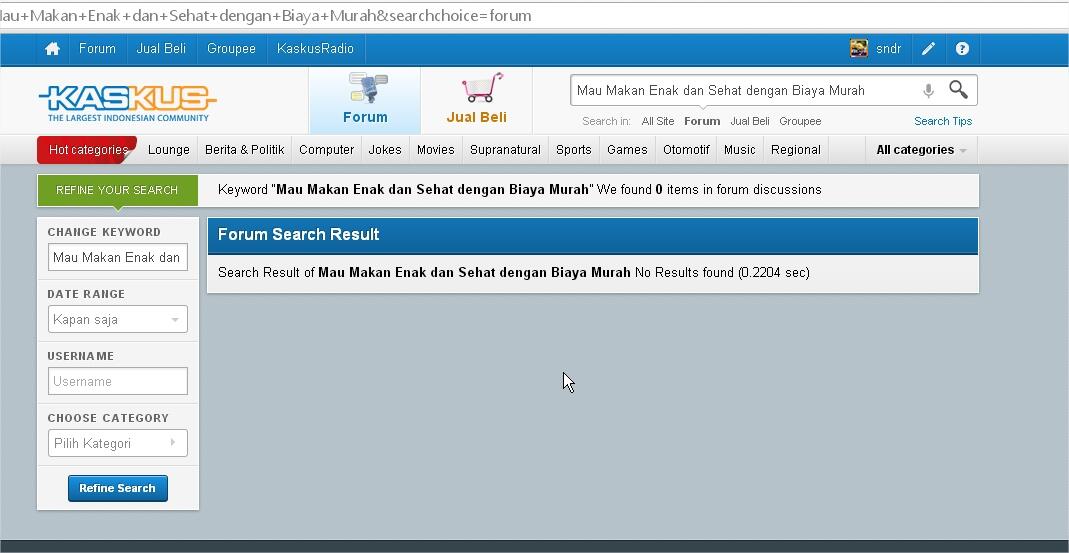Open the Otomotif category
The image size is (1069, 553).
[686, 150]
